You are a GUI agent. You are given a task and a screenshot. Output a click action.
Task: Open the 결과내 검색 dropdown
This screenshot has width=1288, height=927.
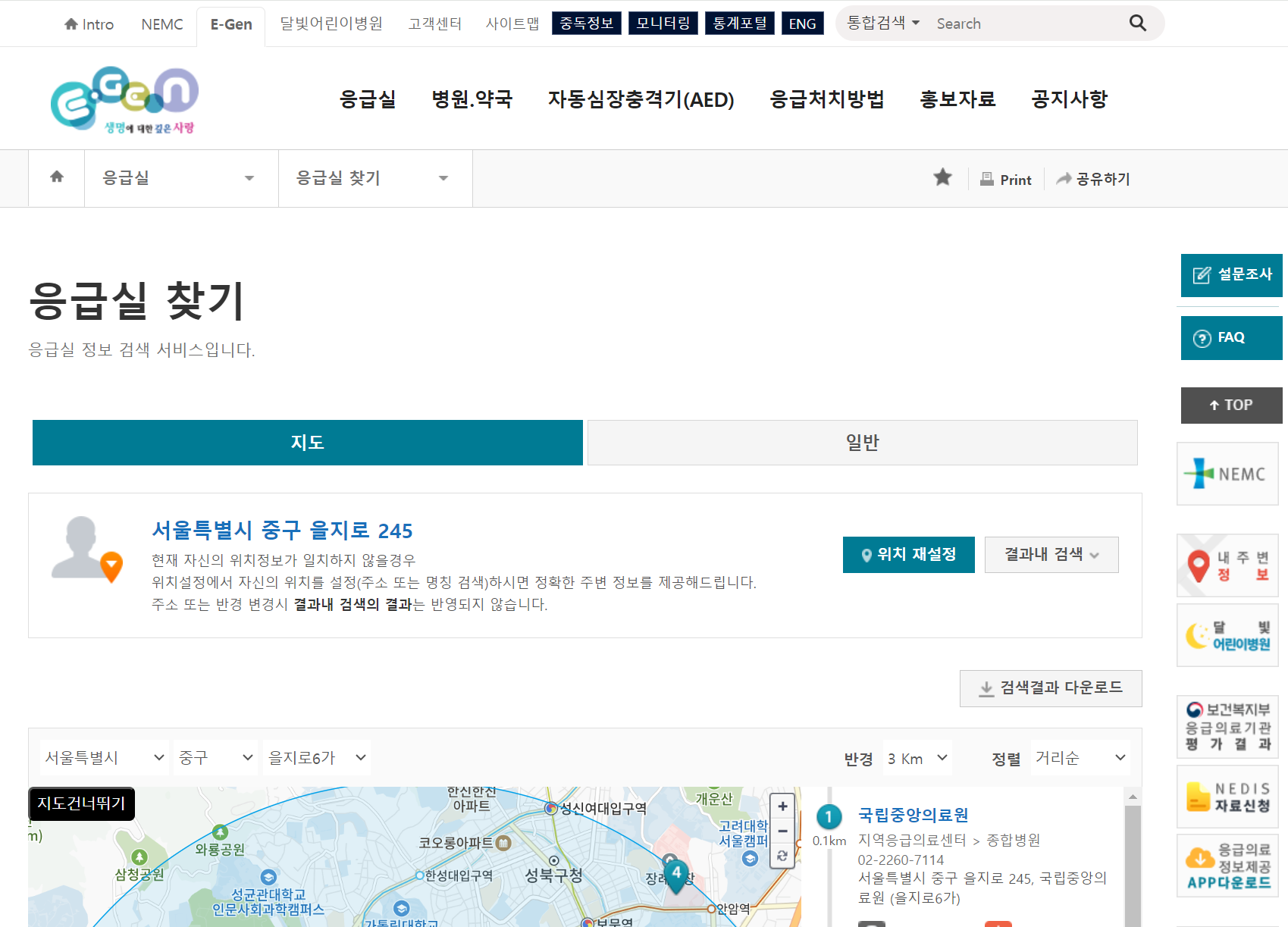(1051, 555)
